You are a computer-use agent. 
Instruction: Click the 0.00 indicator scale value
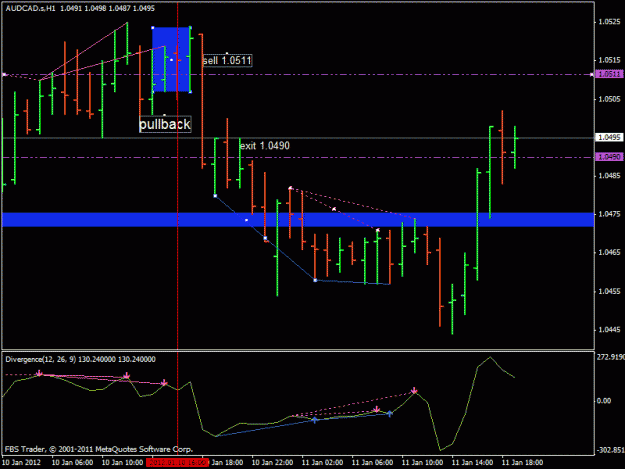(x=604, y=401)
